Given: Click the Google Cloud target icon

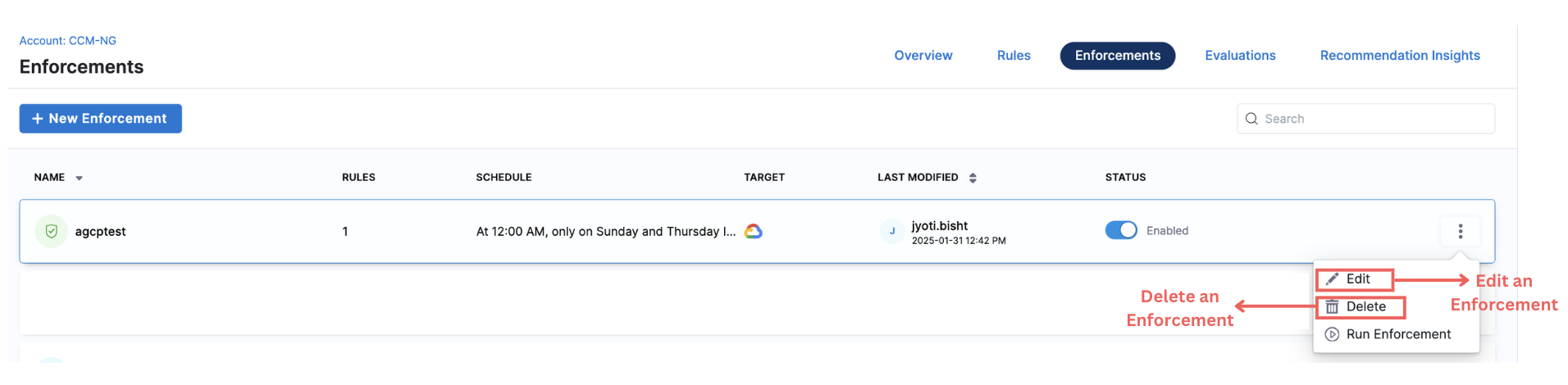Looking at the screenshot, I should pyautogui.click(x=753, y=232).
